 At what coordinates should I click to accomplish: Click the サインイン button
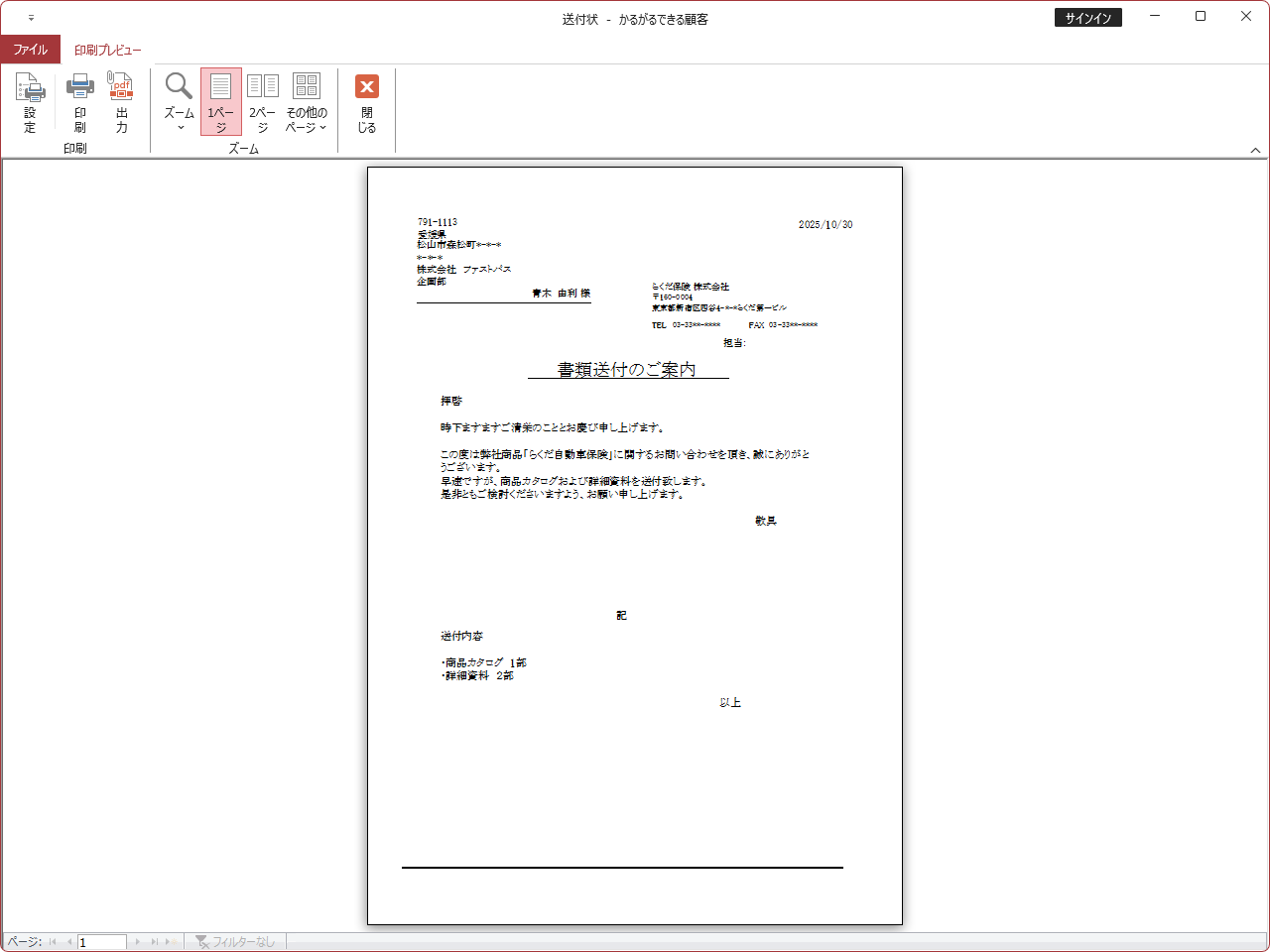click(x=1087, y=18)
